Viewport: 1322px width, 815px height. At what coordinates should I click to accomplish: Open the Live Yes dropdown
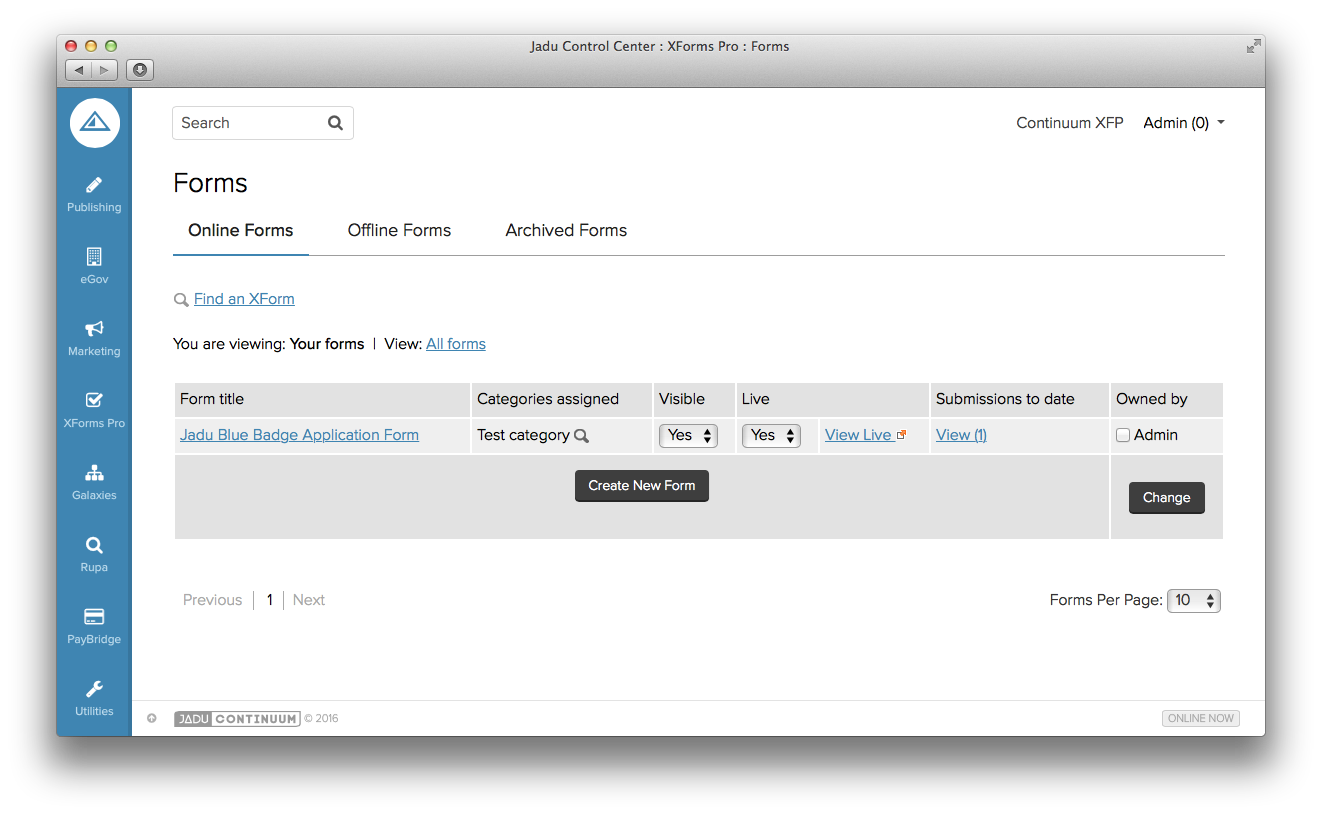[x=771, y=435]
